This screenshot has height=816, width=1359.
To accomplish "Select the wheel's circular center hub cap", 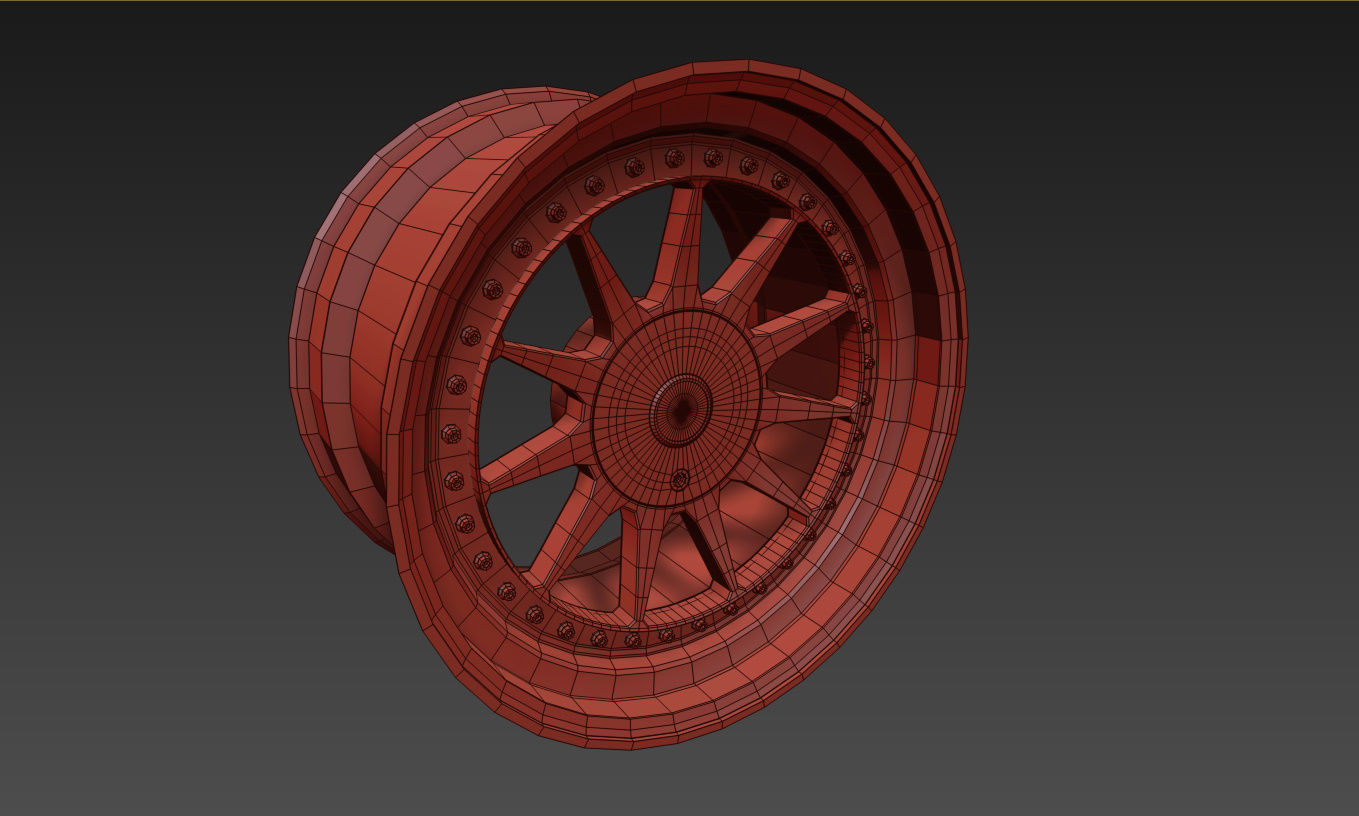I will (677, 407).
